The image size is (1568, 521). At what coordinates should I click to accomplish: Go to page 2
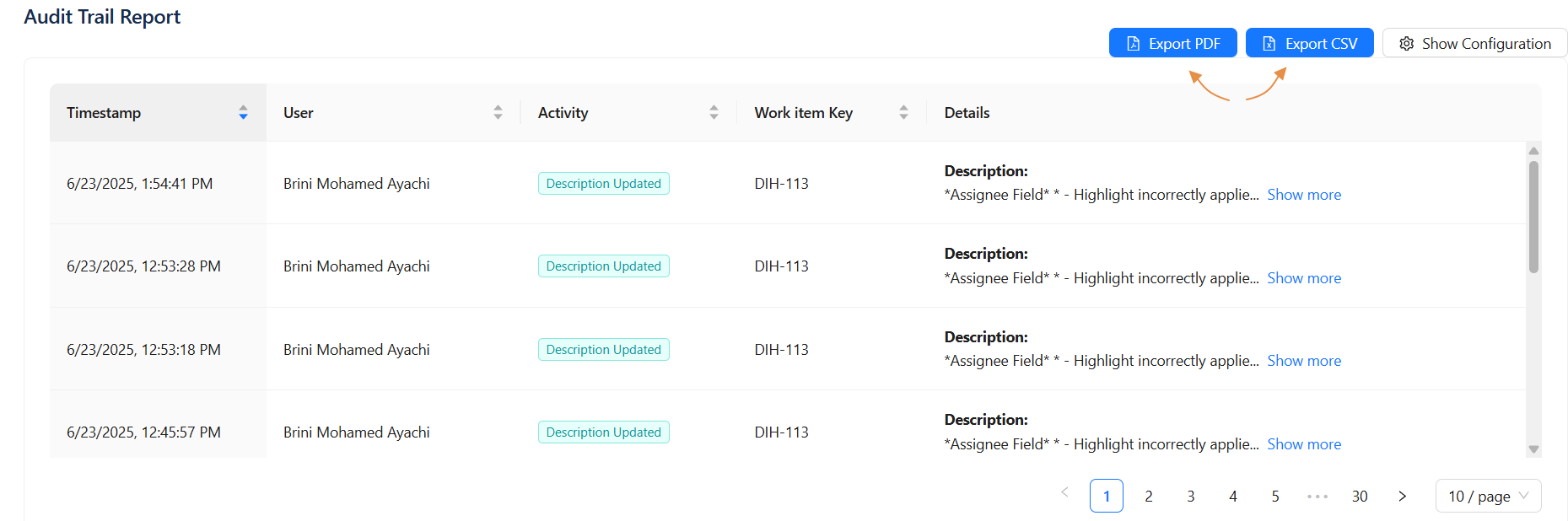(1148, 497)
